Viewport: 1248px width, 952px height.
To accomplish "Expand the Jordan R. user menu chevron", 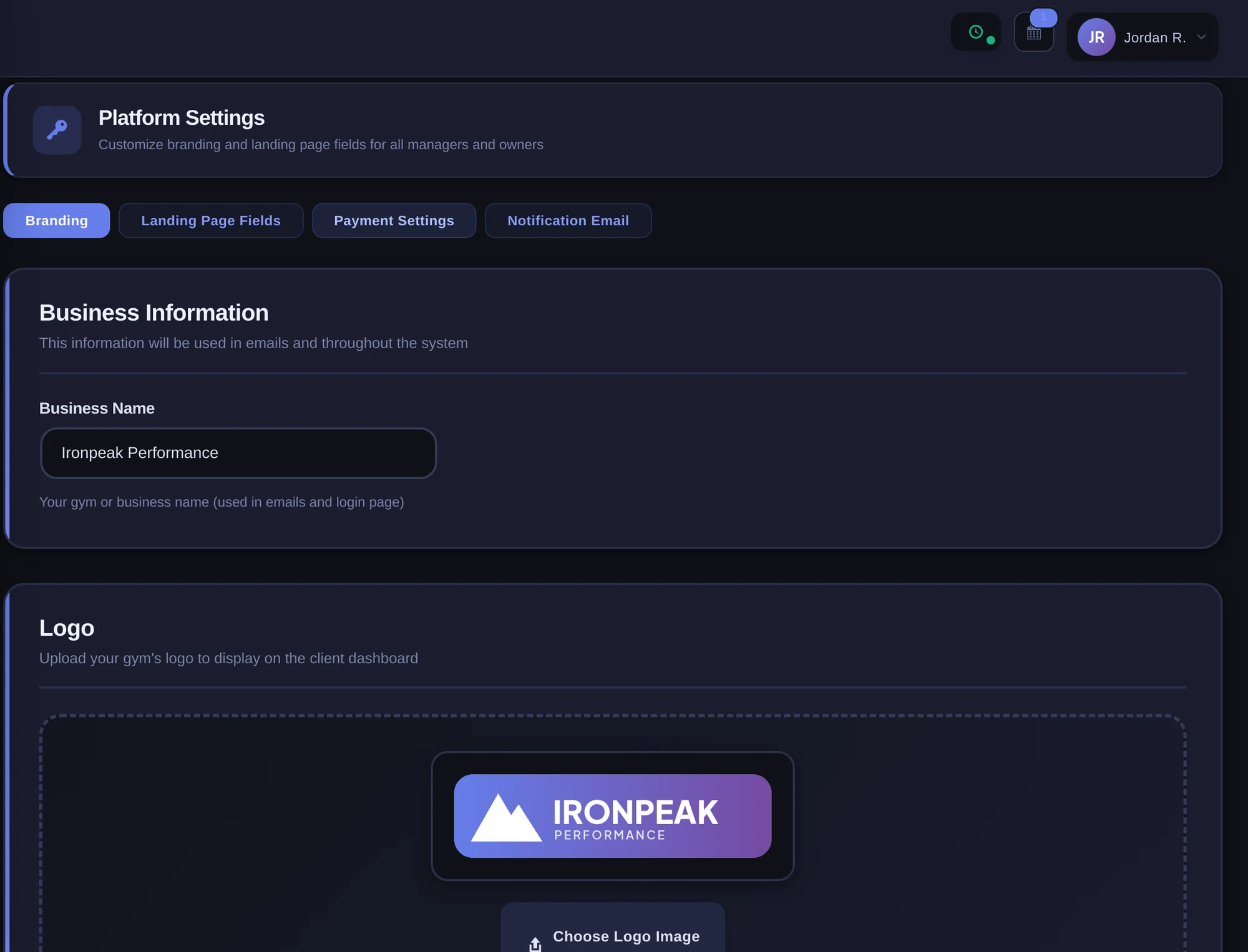I will coord(1201,37).
